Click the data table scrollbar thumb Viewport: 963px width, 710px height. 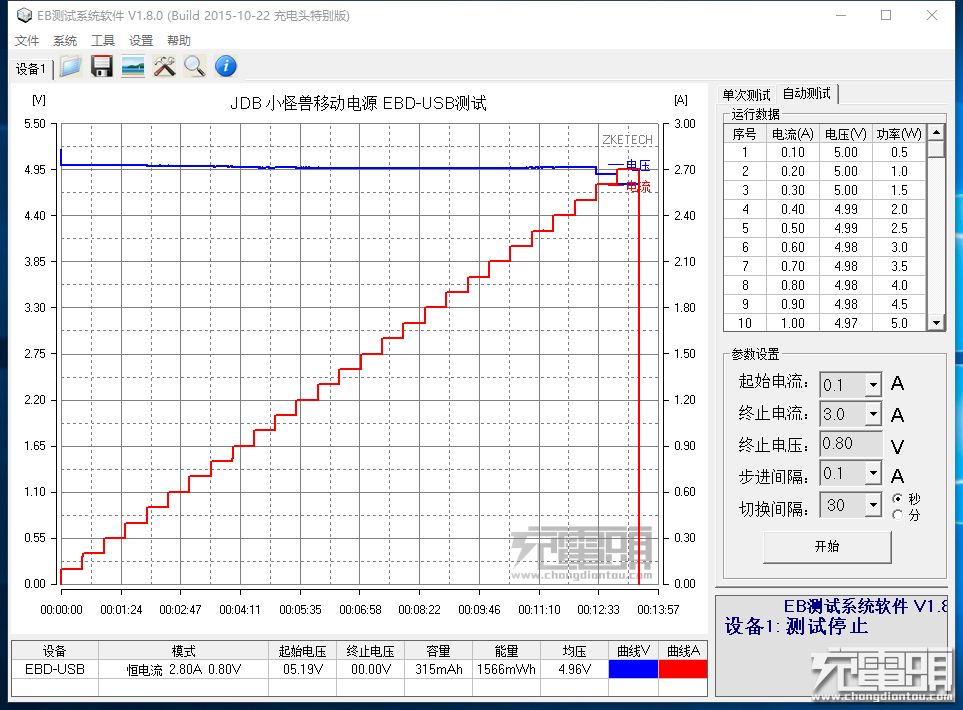click(x=936, y=149)
